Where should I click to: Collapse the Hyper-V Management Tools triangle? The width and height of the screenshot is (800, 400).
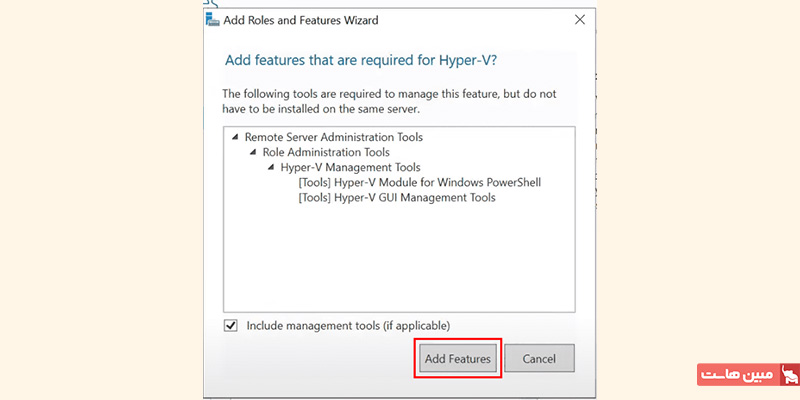click(x=271, y=167)
